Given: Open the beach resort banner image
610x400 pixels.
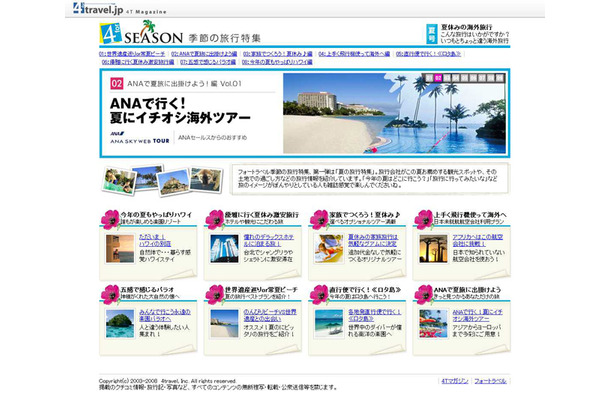Looking at the screenshot, I should point(394,113).
